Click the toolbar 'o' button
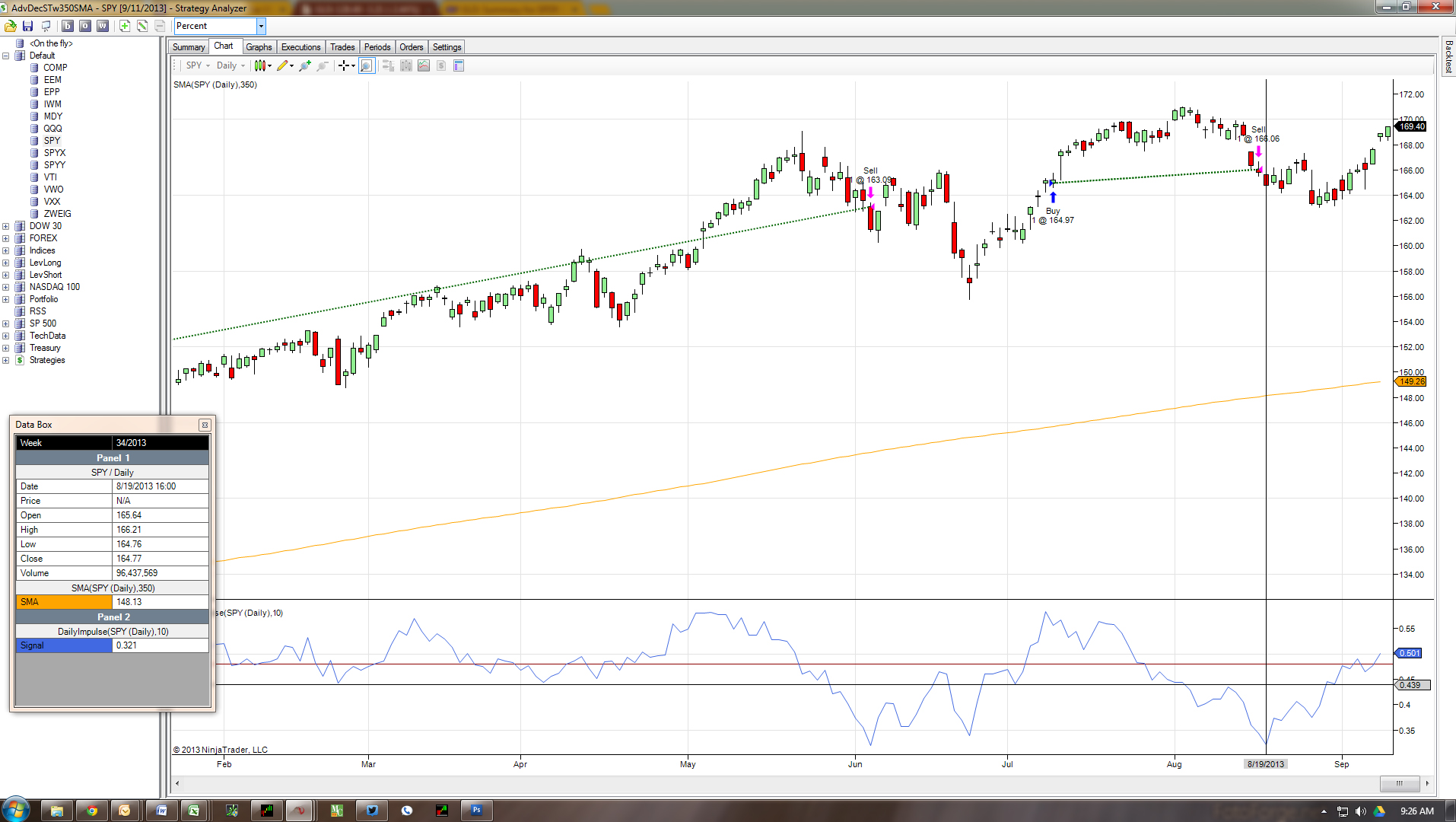 (84, 26)
